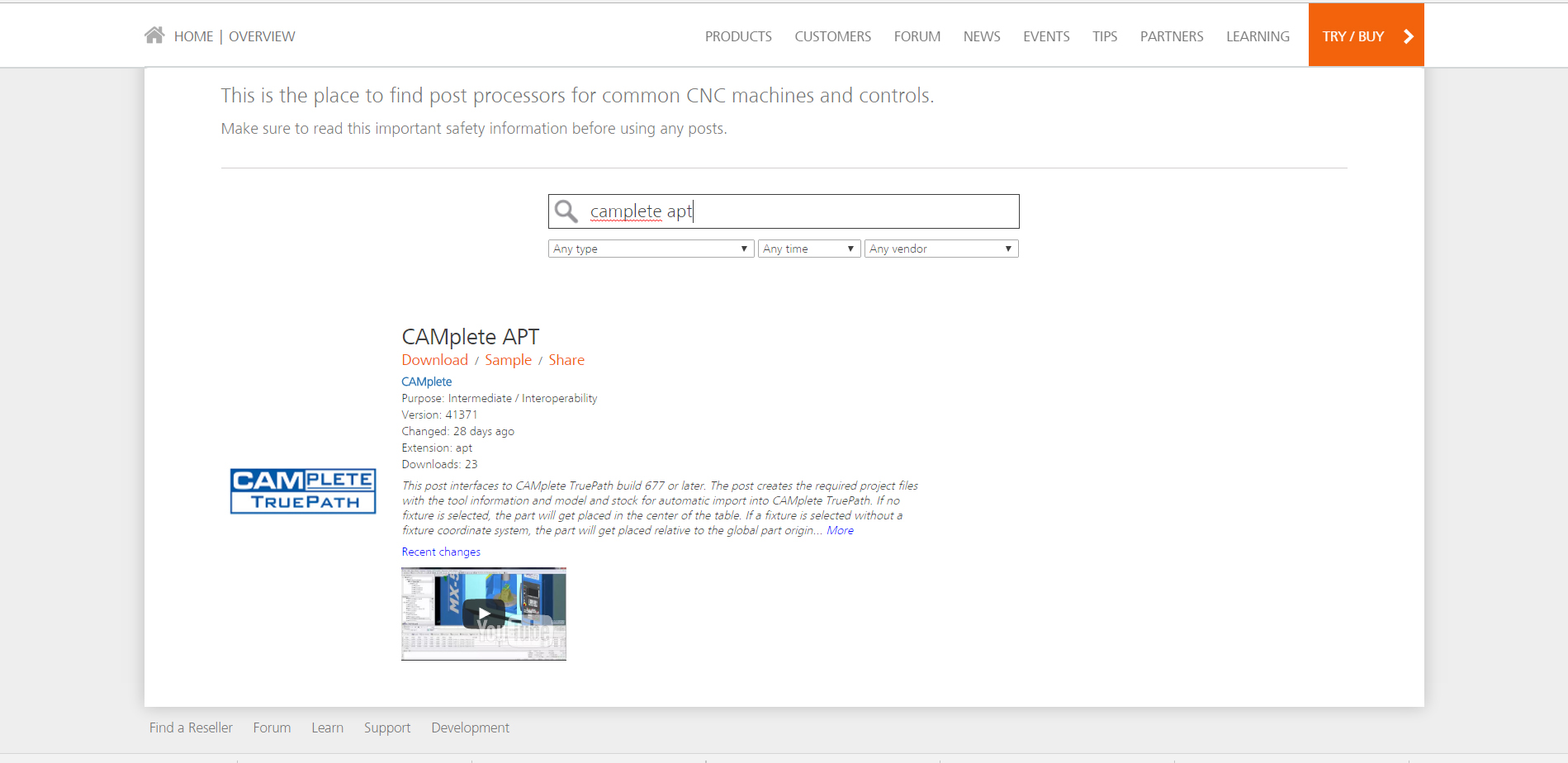Click the arrow beside TRY / BUY
Image resolution: width=1568 pixels, height=763 pixels.
point(1409,36)
